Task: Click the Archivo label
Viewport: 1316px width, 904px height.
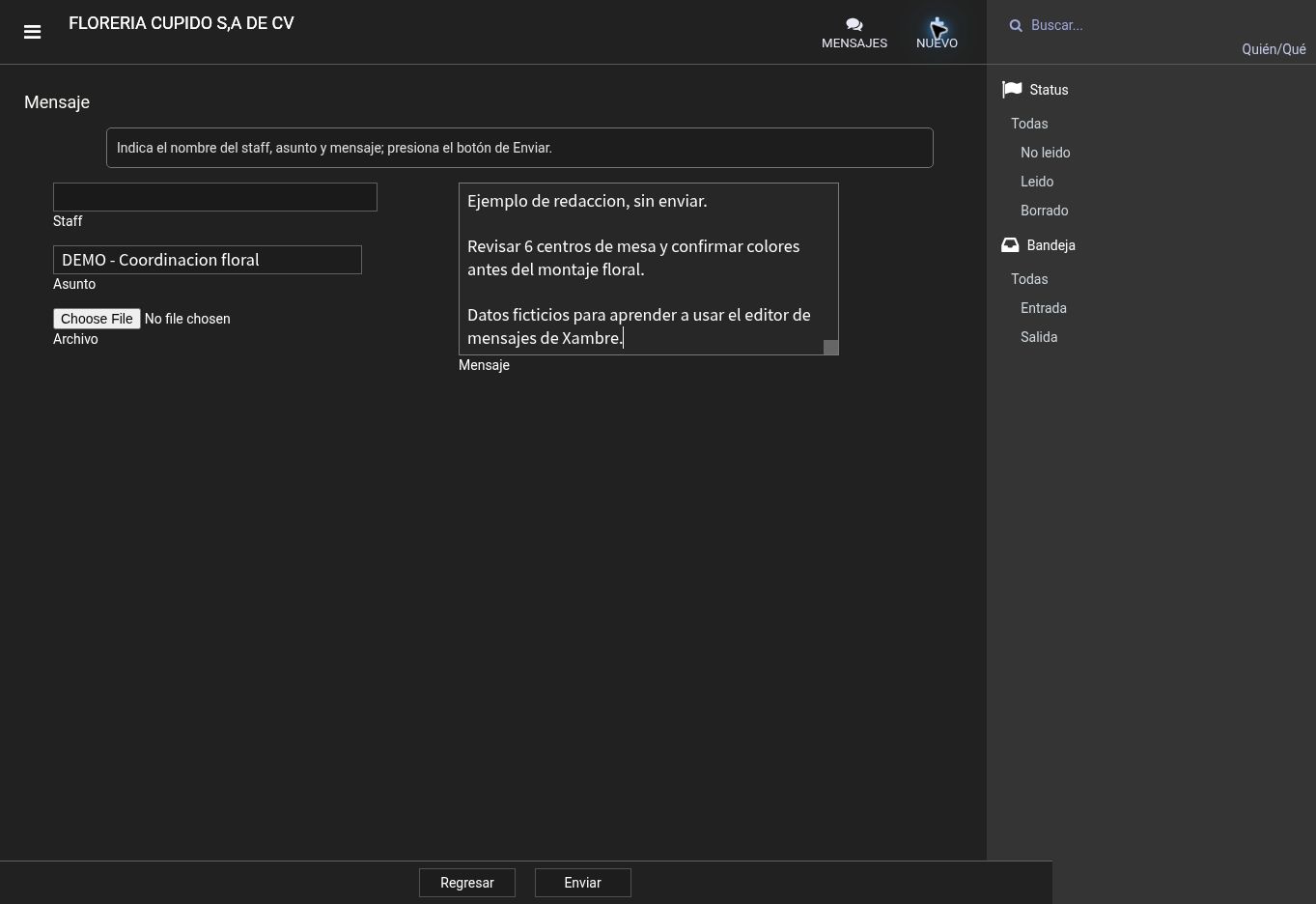Action: 75,339
